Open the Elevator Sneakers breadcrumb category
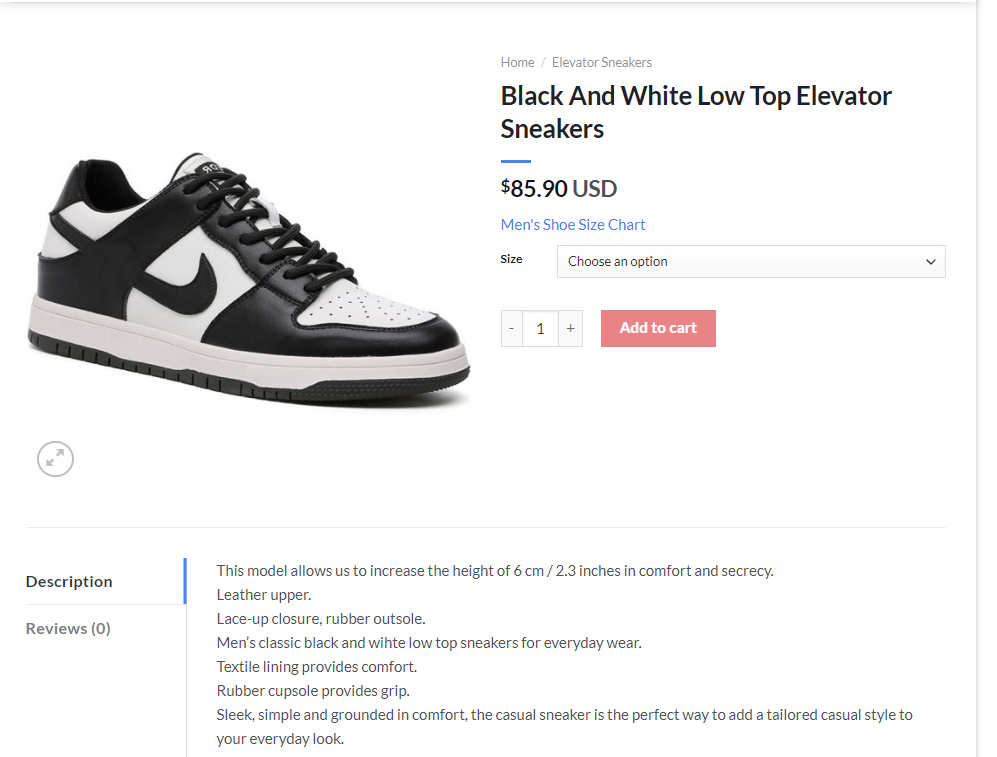Image resolution: width=997 pixels, height=757 pixels. pyautogui.click(x=601, y=62)
